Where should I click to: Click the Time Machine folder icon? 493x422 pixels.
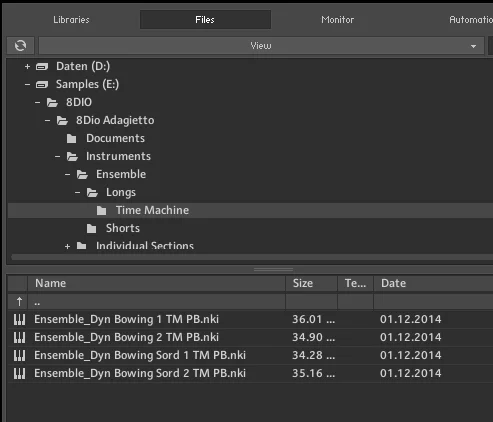101,211
